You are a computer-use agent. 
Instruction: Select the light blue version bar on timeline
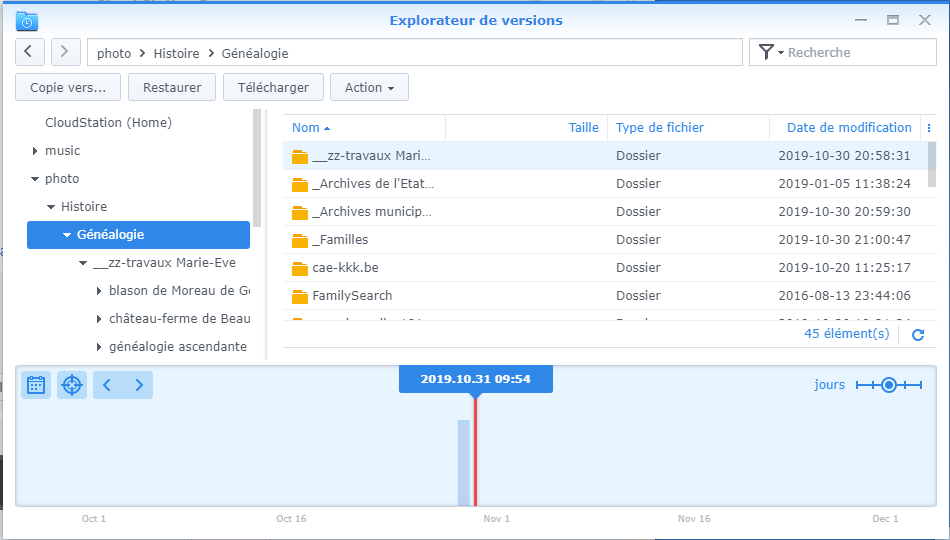click(463, 462)
